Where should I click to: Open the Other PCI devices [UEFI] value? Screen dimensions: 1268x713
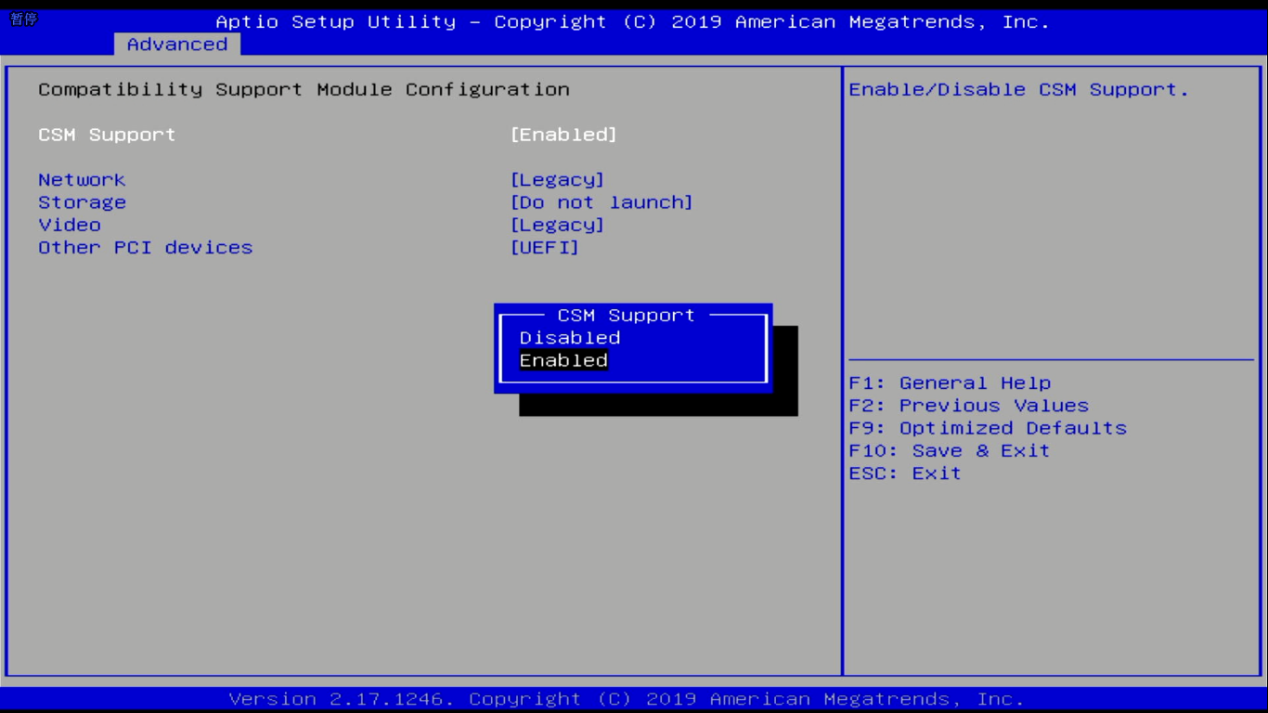544,248
